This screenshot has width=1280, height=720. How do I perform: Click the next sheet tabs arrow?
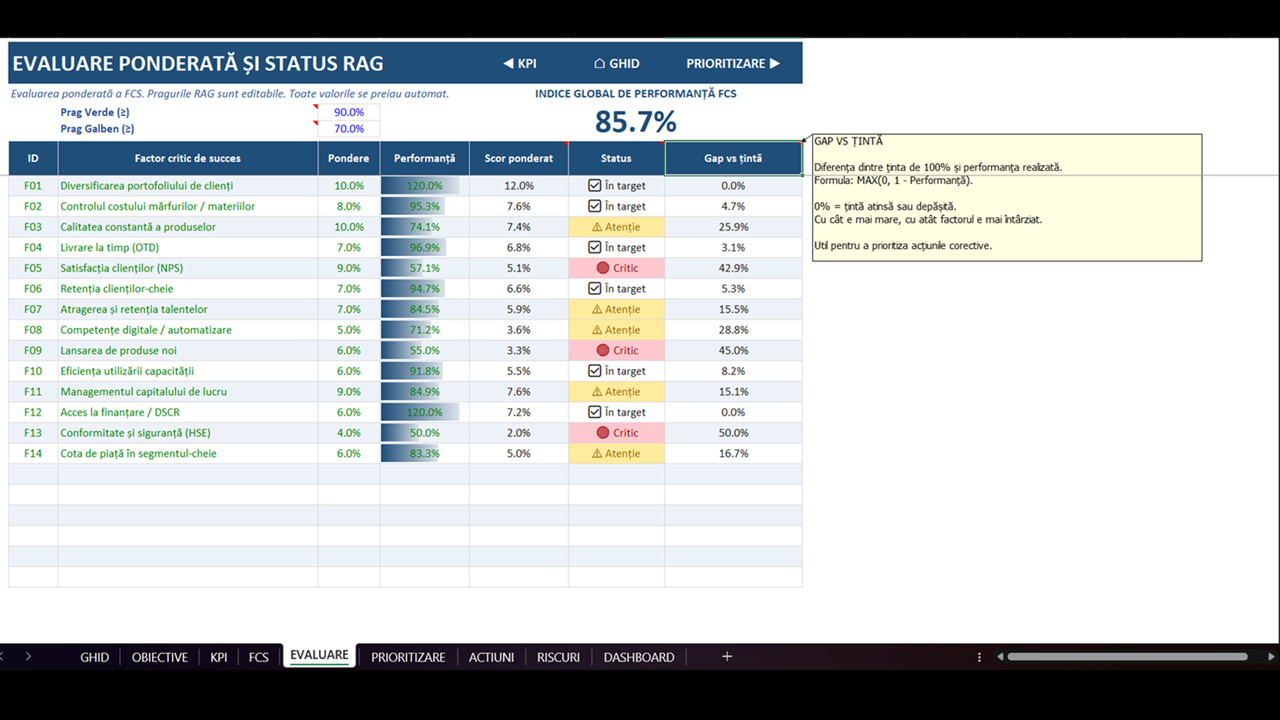pyautogui.click(x=28, y=657)
